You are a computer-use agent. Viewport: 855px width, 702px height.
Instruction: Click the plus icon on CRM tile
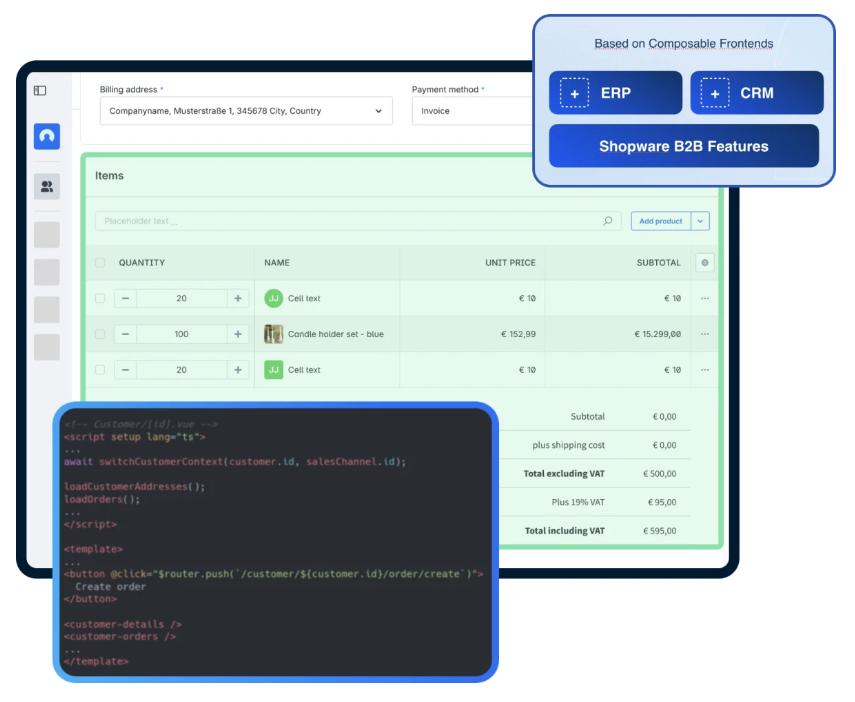[714, 94]
